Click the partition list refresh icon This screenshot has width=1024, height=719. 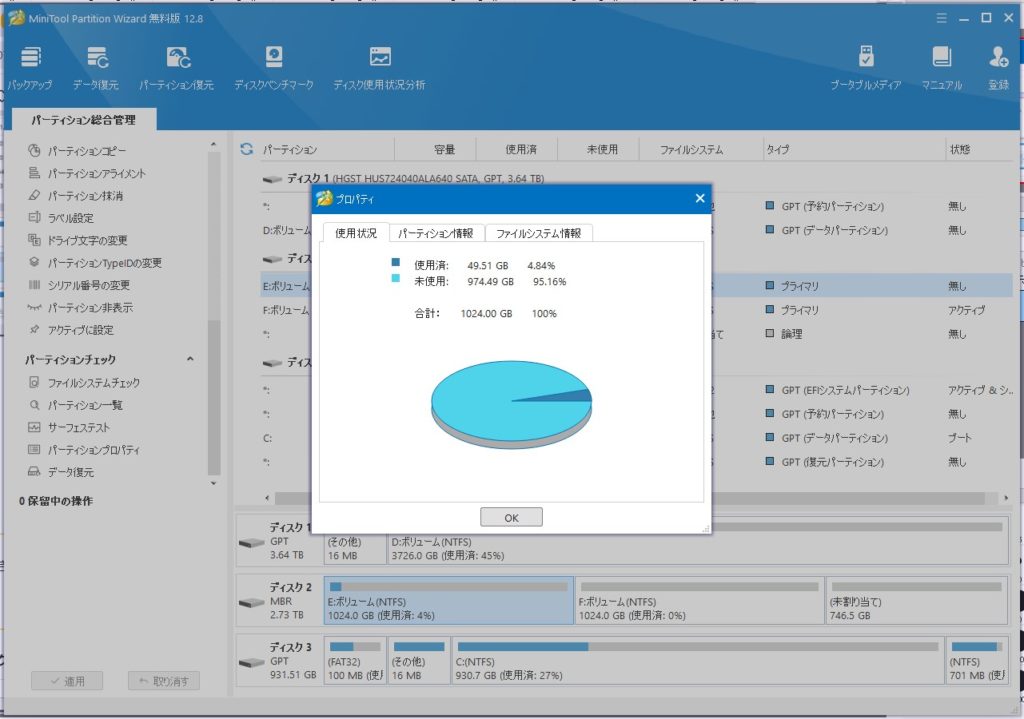tap(246, 149)
